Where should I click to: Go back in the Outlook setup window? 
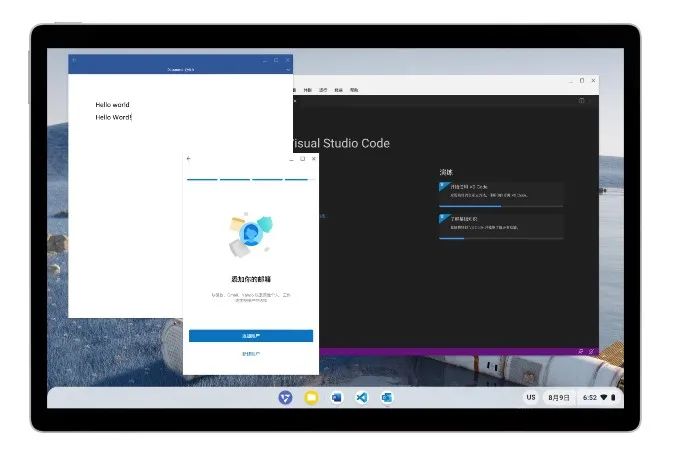point(188,159)
